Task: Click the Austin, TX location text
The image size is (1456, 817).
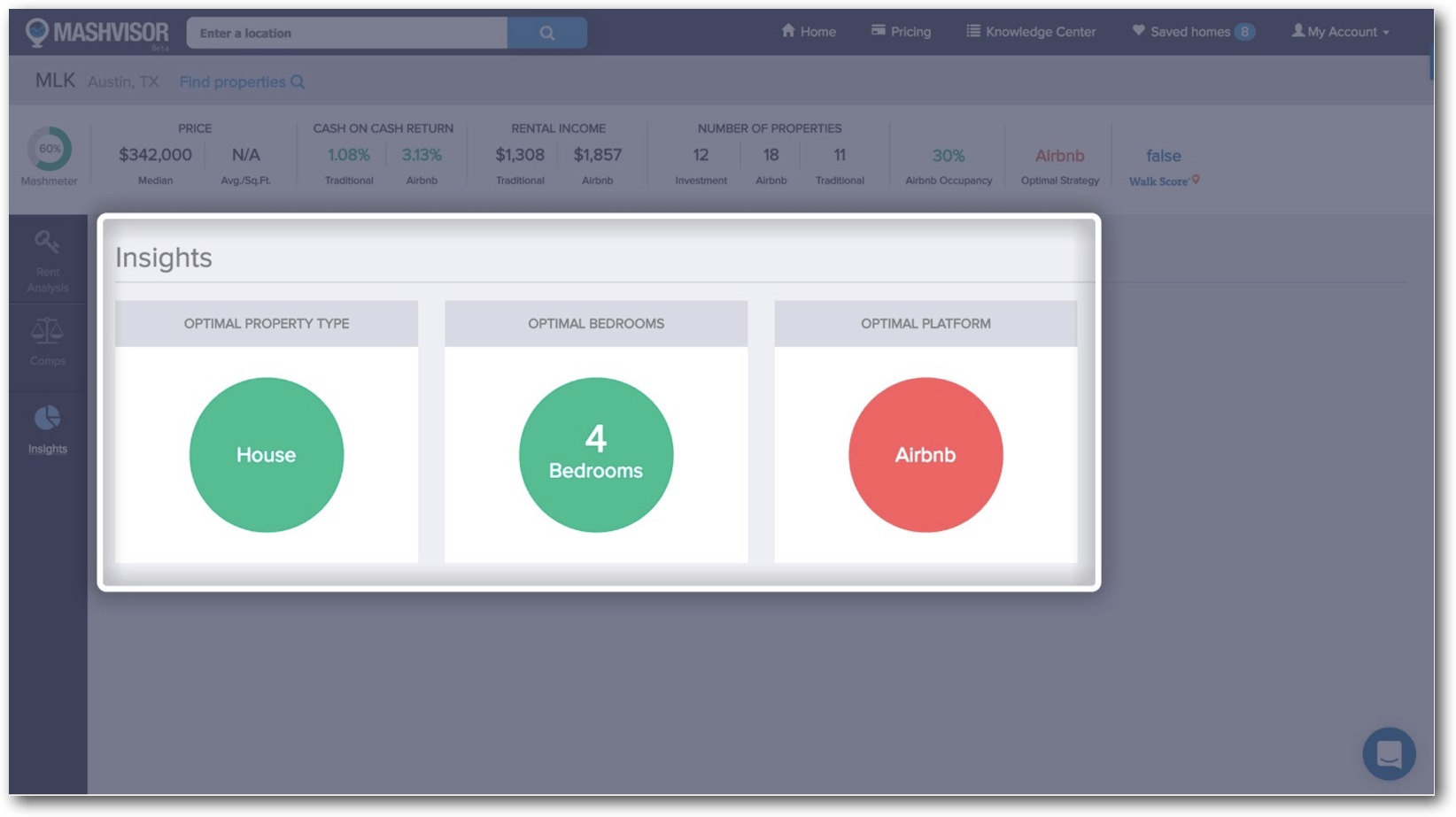Action: [x=123, y=81]
